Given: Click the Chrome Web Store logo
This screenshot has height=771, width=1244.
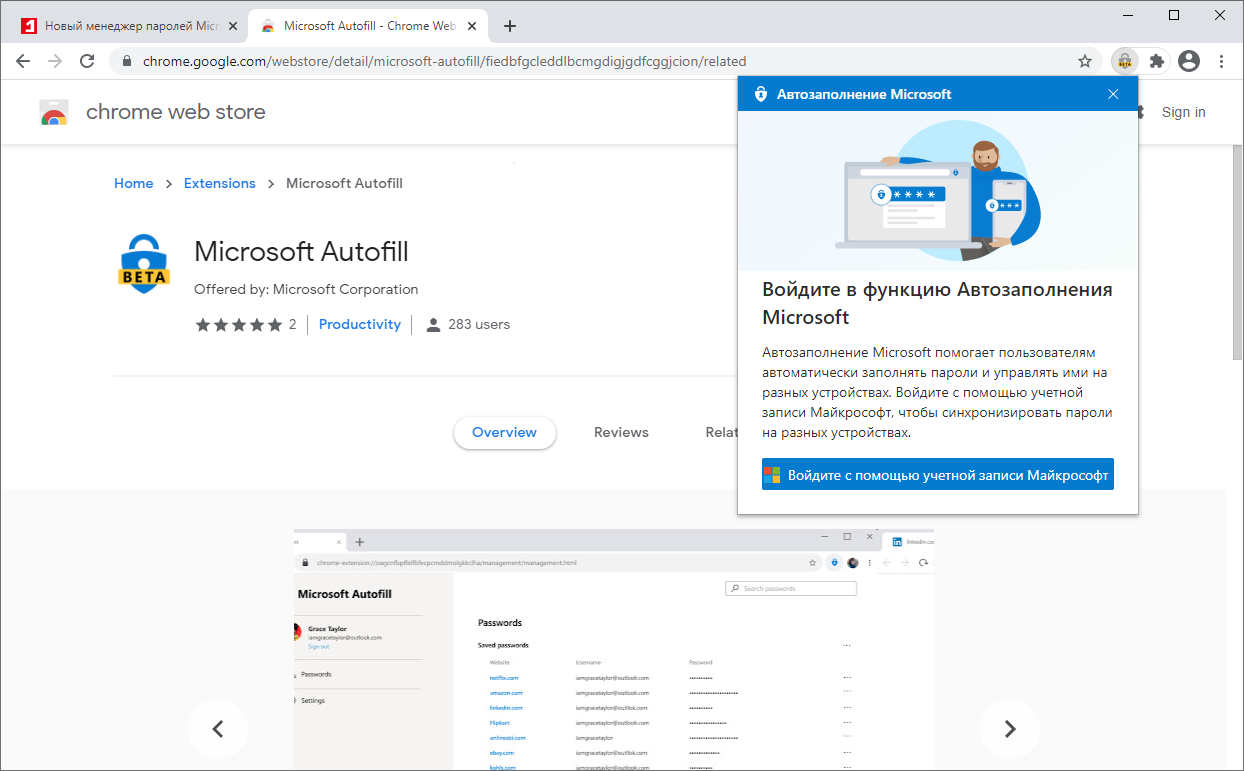Looking at the screenshot, I should tap(54, 112).
